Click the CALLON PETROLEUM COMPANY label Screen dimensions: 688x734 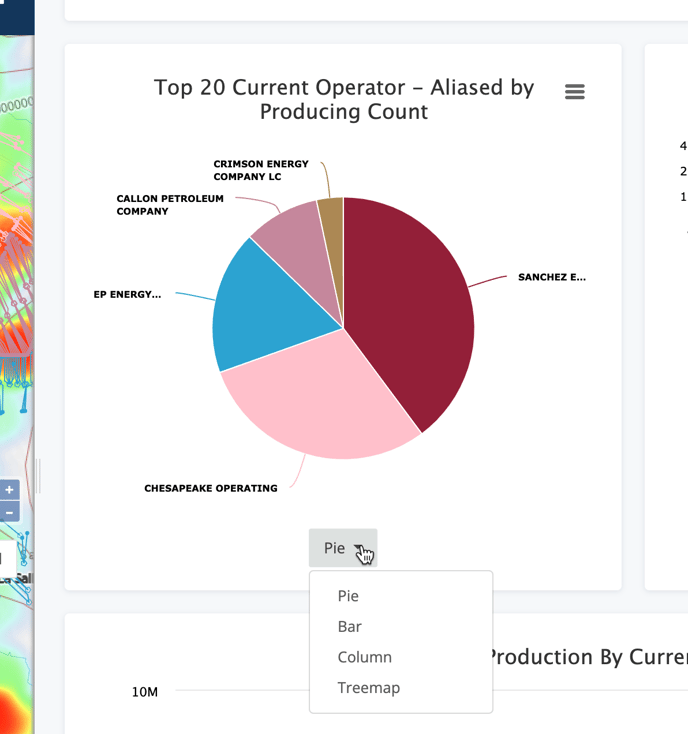[x=170, y=205]
